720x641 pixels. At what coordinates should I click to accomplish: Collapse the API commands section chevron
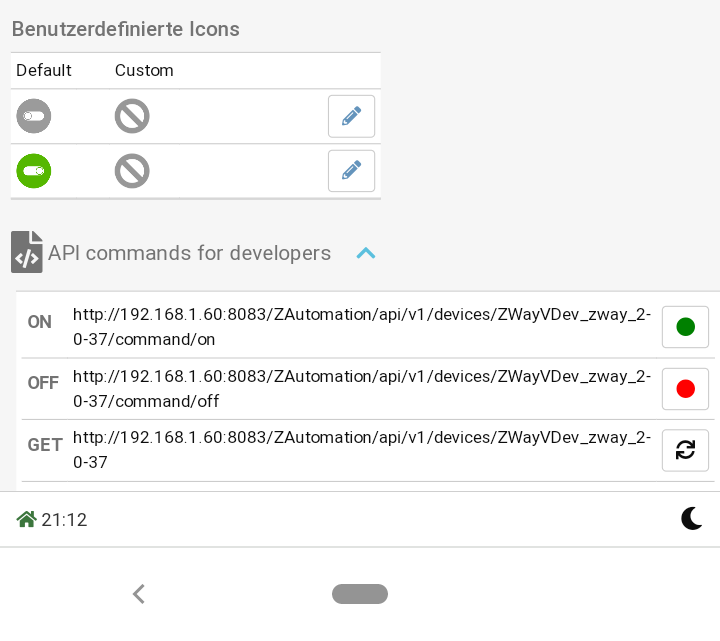click(366, 254)
